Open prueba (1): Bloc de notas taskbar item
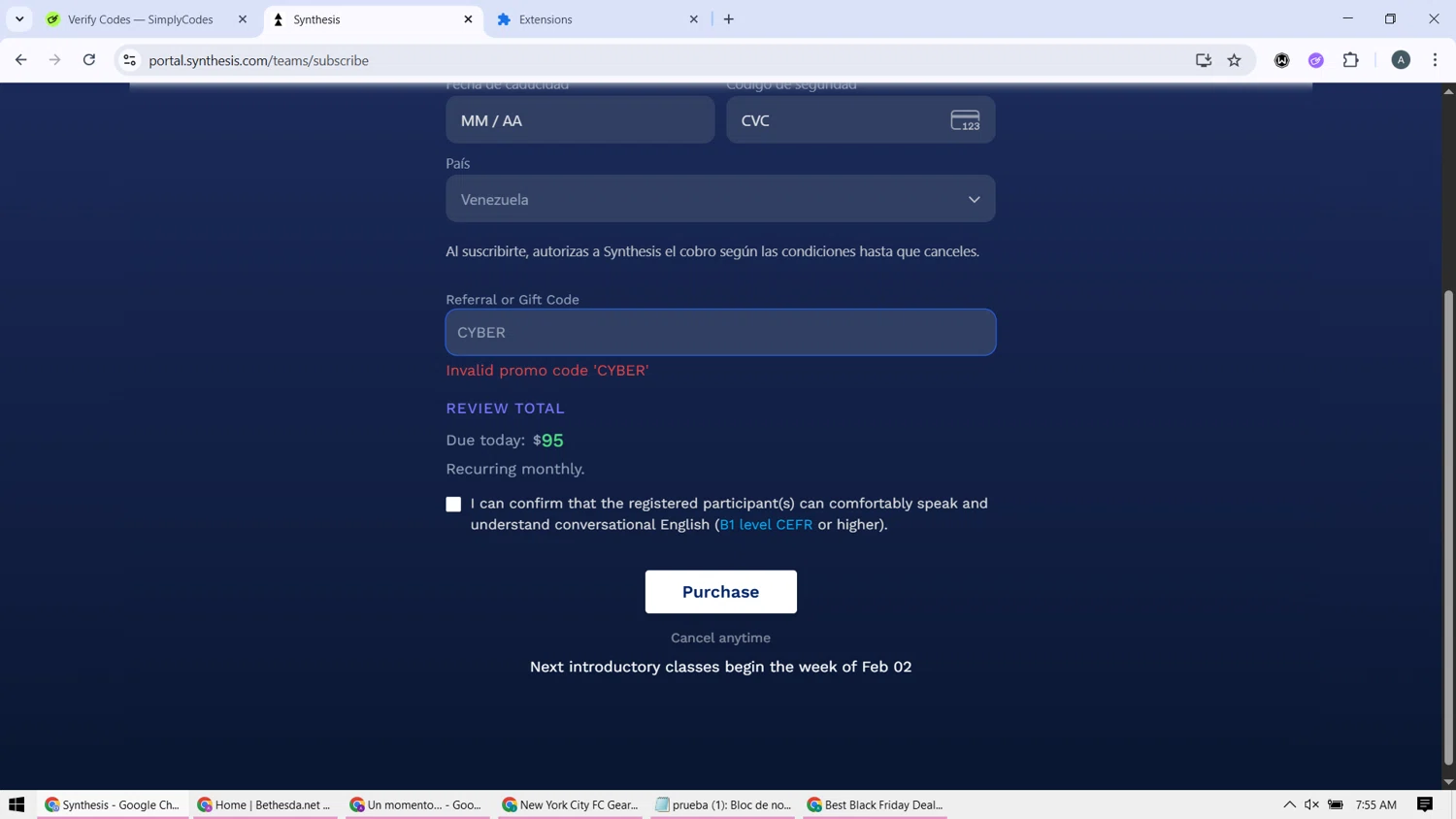 (x=723, y=804)
